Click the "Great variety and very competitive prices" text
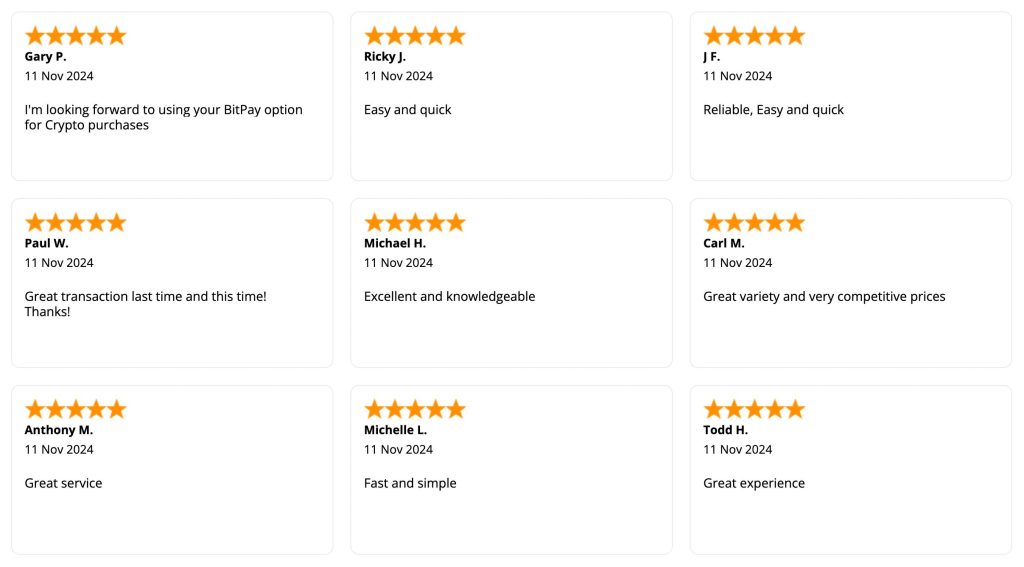This screenshot has width=1024, height=567. point(824,297)
